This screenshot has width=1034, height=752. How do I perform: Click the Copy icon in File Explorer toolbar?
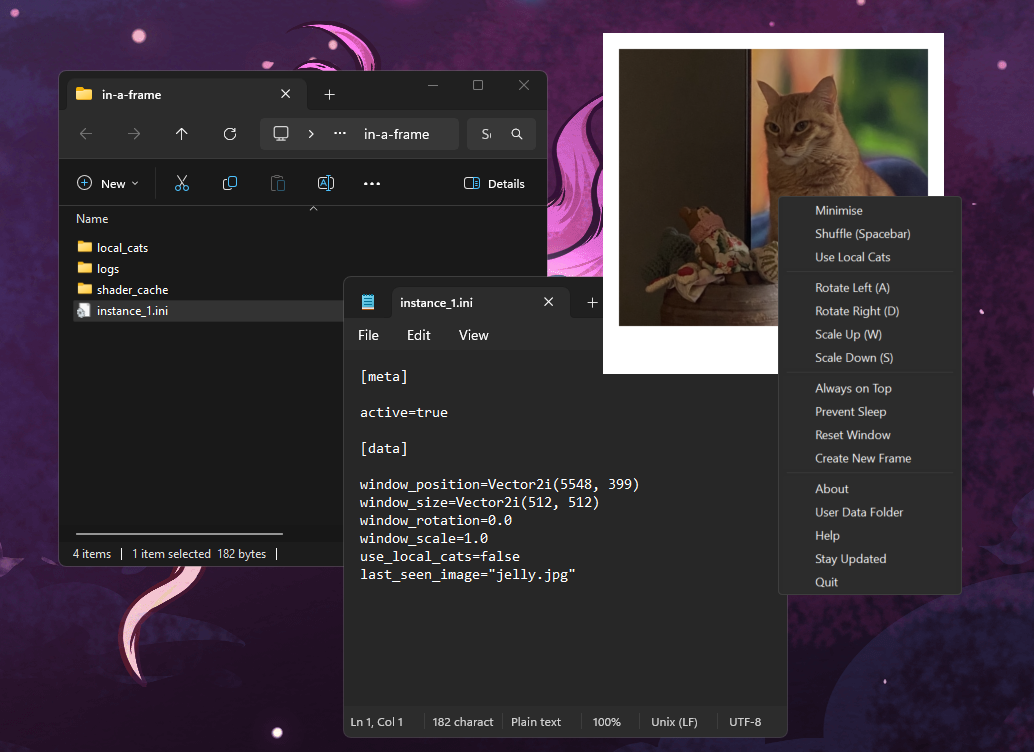point(229,183)
